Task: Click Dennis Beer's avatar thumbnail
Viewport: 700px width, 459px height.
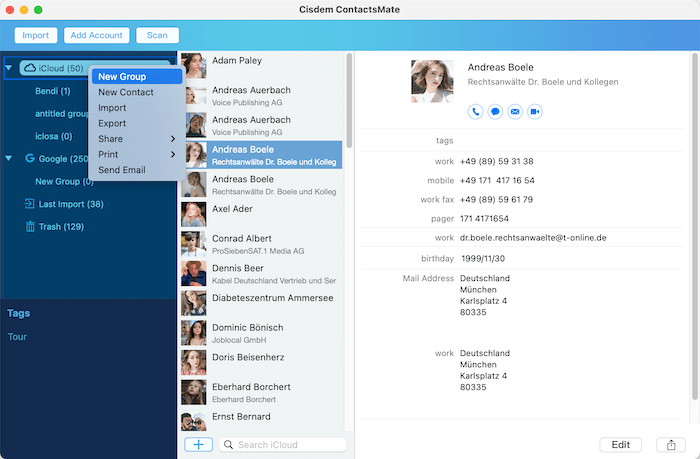Action: [x=194, y=273]
